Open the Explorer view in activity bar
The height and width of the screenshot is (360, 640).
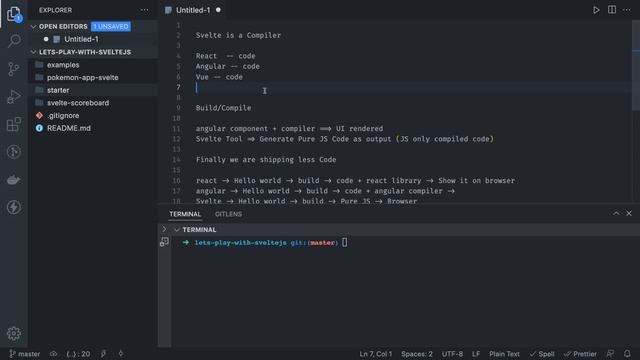[x=14, y=13]
